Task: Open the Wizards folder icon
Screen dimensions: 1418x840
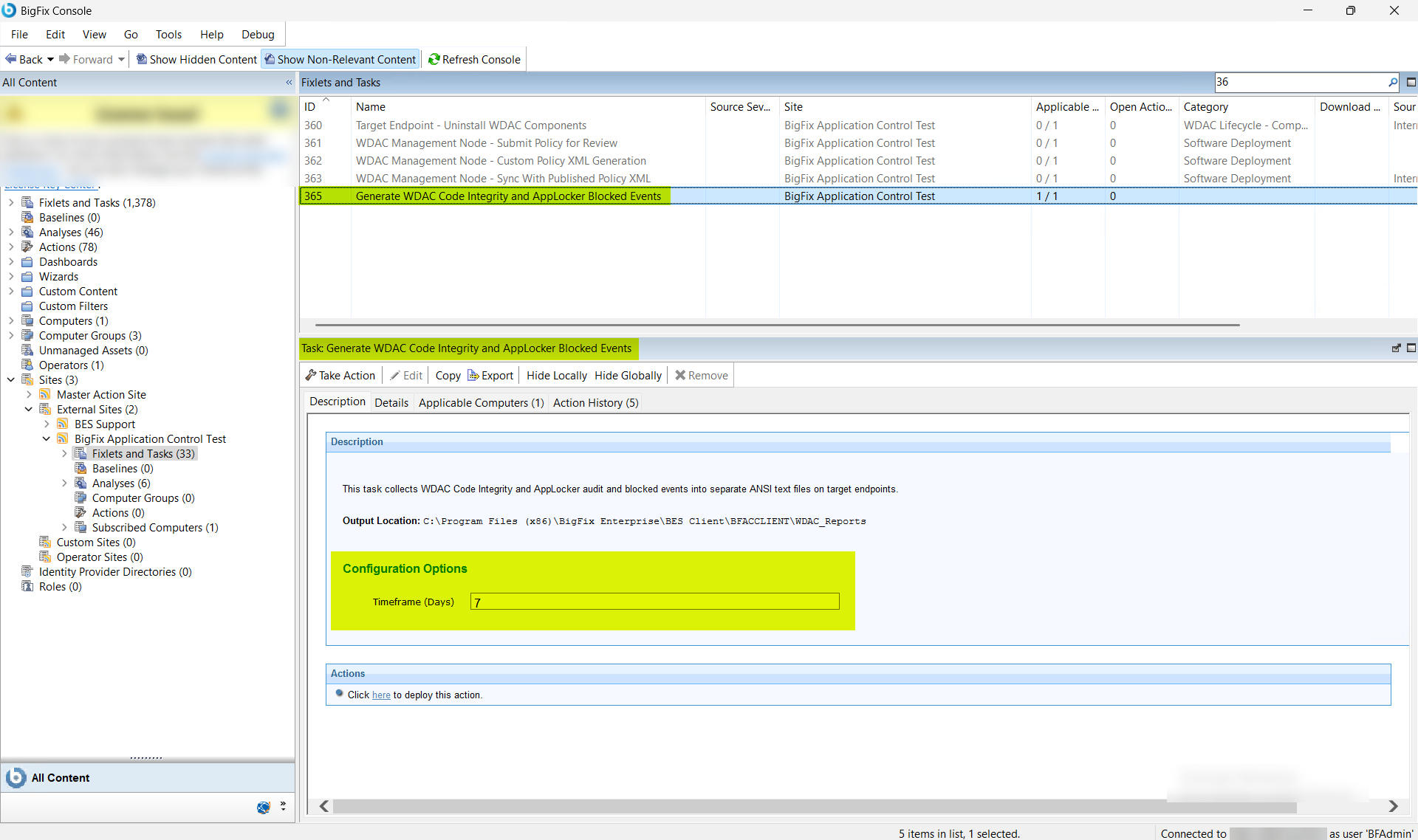Action: (x=27, y=276)
